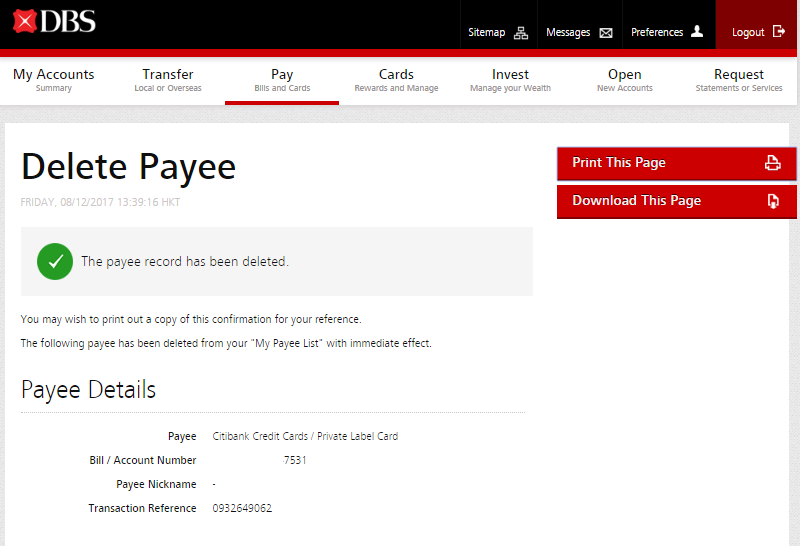
Task: Open the My Accounts tab
Action: (x=54, y=80)
